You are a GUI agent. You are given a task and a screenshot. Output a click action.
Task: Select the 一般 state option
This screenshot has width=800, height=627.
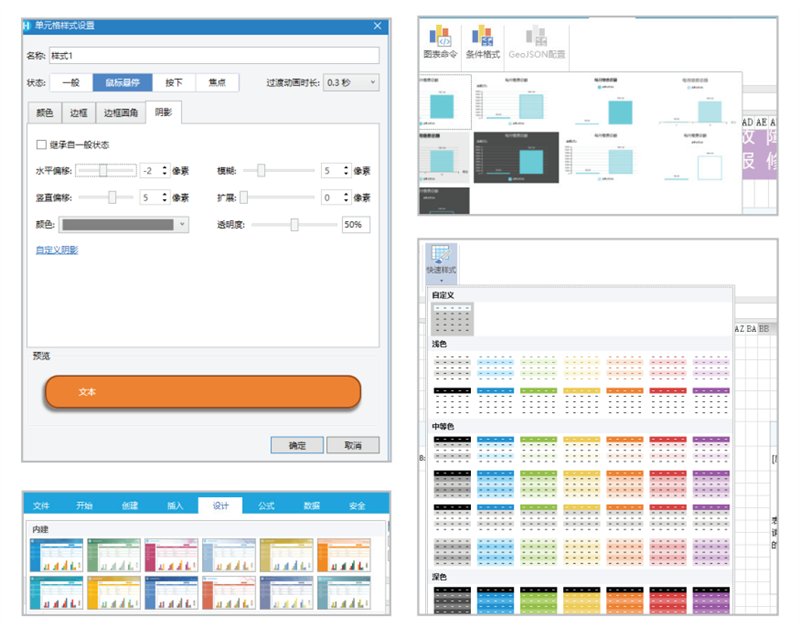[71, 82]
